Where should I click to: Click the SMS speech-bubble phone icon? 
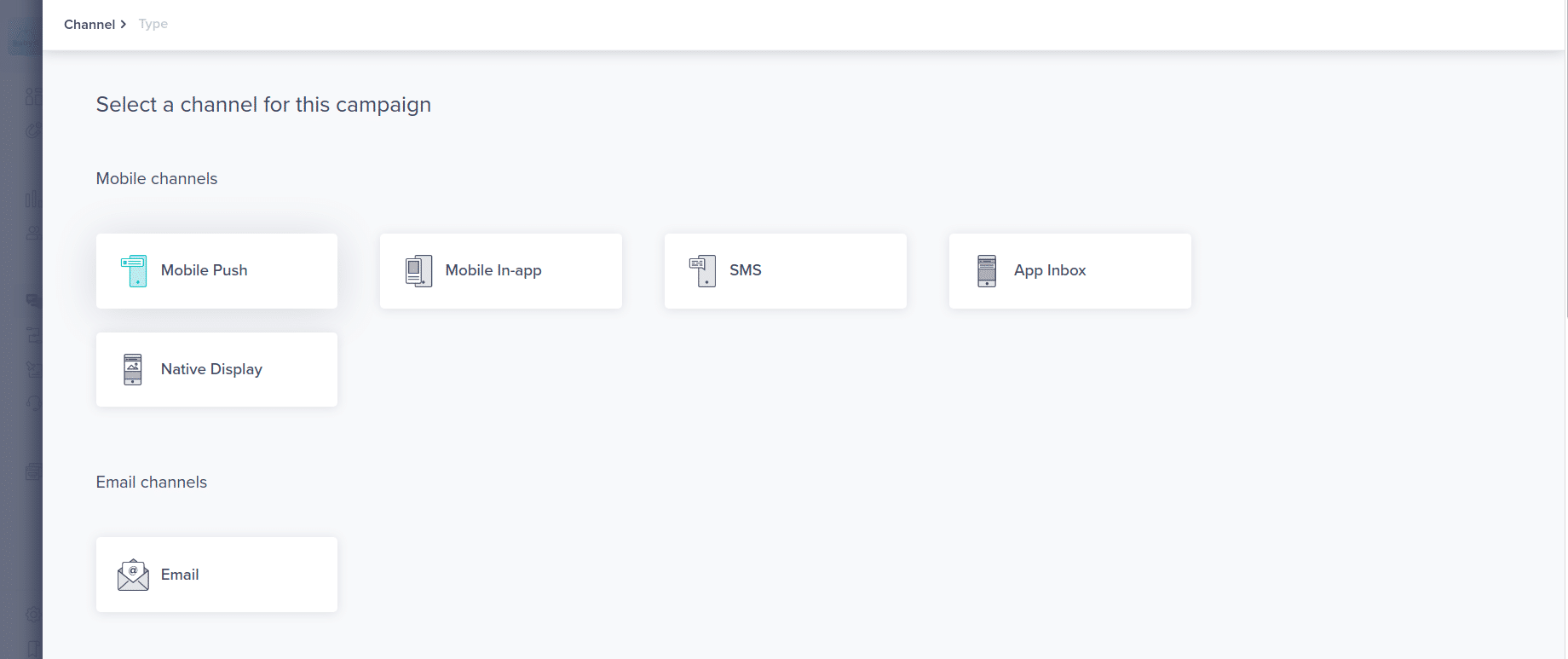pyautogui.click(x=701, y=270)
